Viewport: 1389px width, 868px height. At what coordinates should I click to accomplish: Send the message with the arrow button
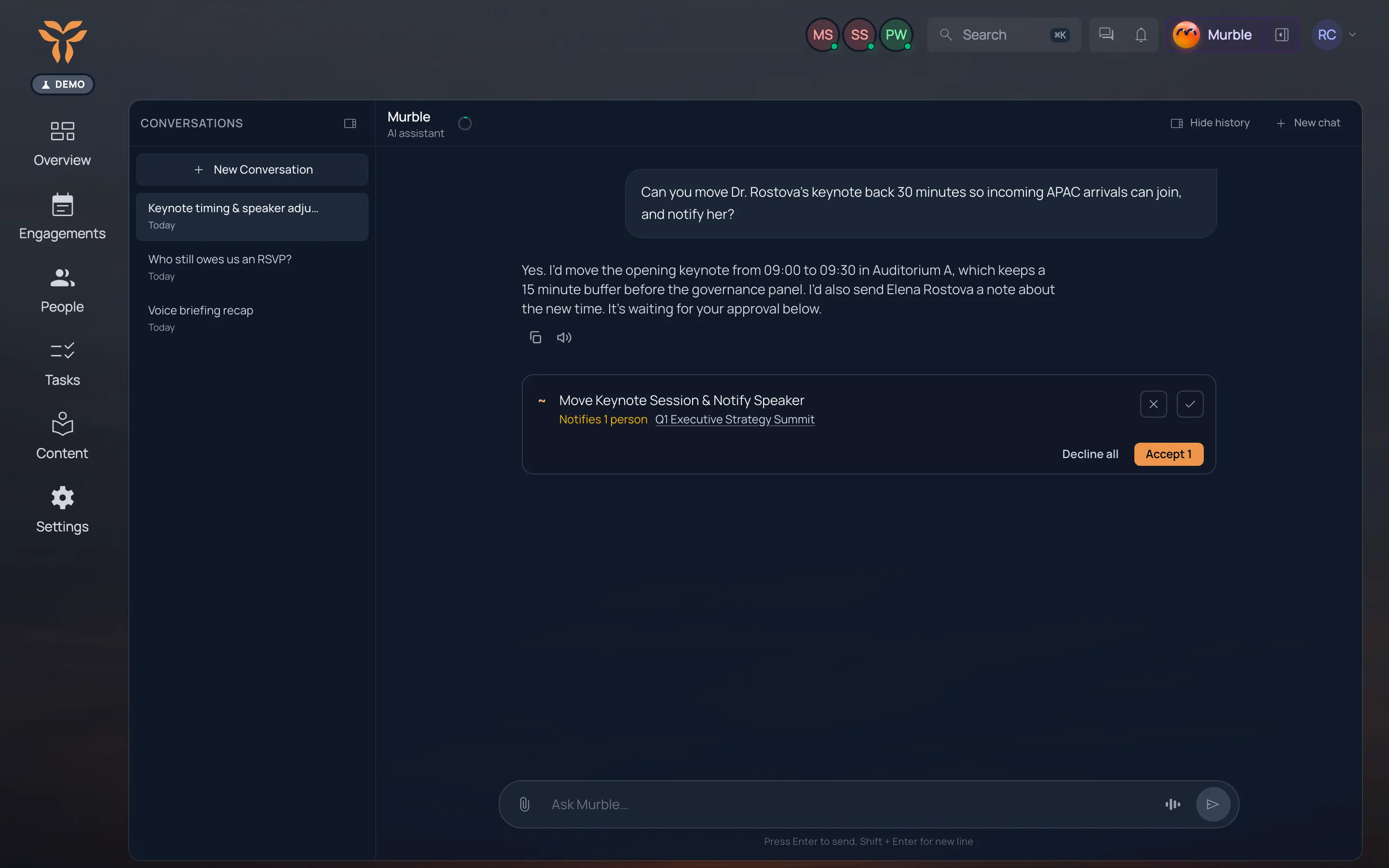pos(1212,804)
